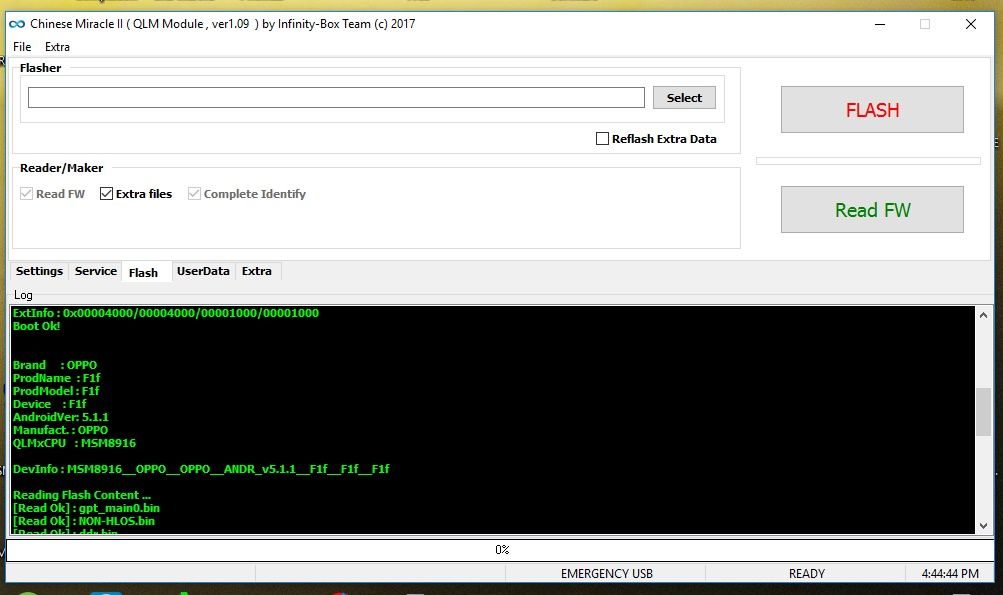
Task: Enable the Reflash Extra Data checkbox
Action: click(602, 139)
